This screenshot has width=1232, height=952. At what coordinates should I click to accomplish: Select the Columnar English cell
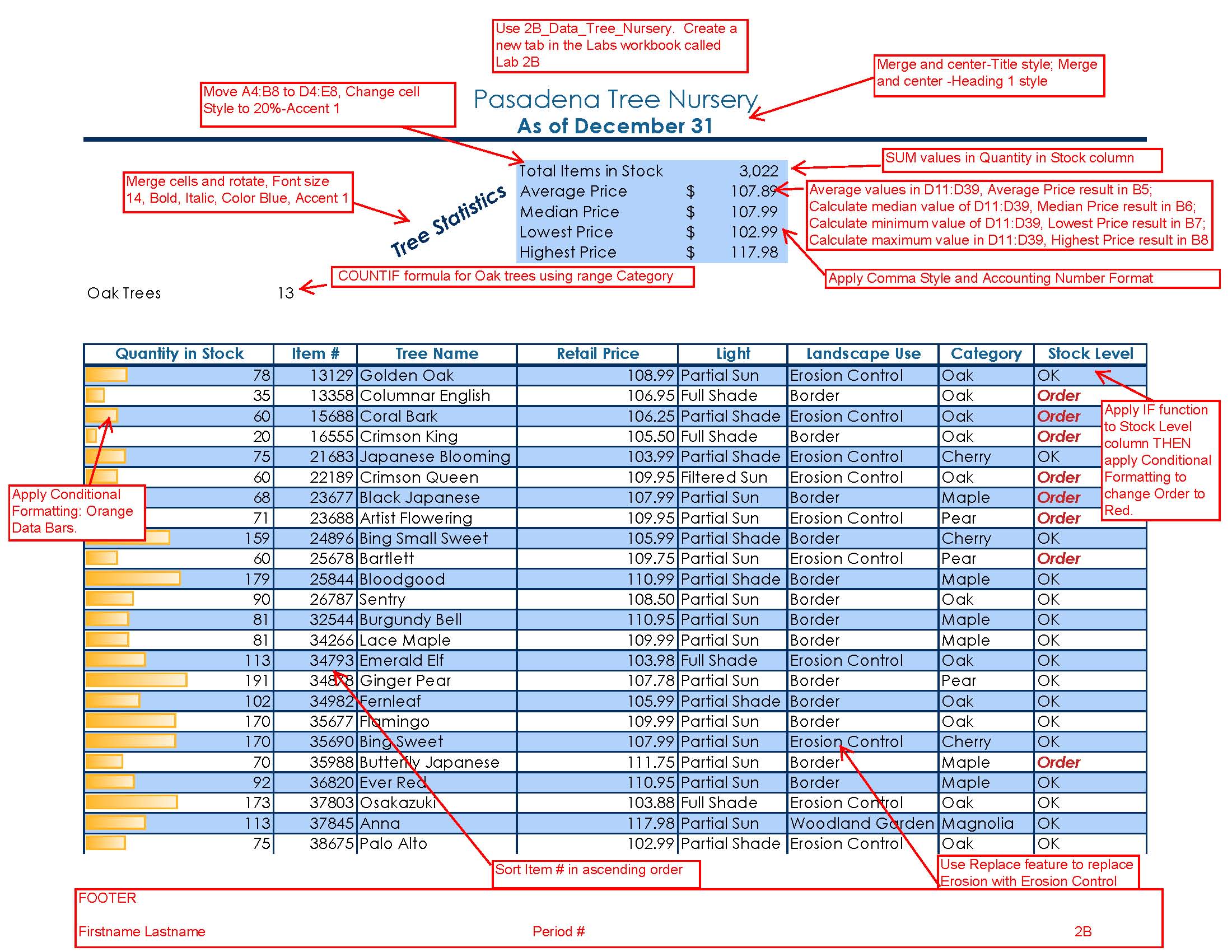437,395
